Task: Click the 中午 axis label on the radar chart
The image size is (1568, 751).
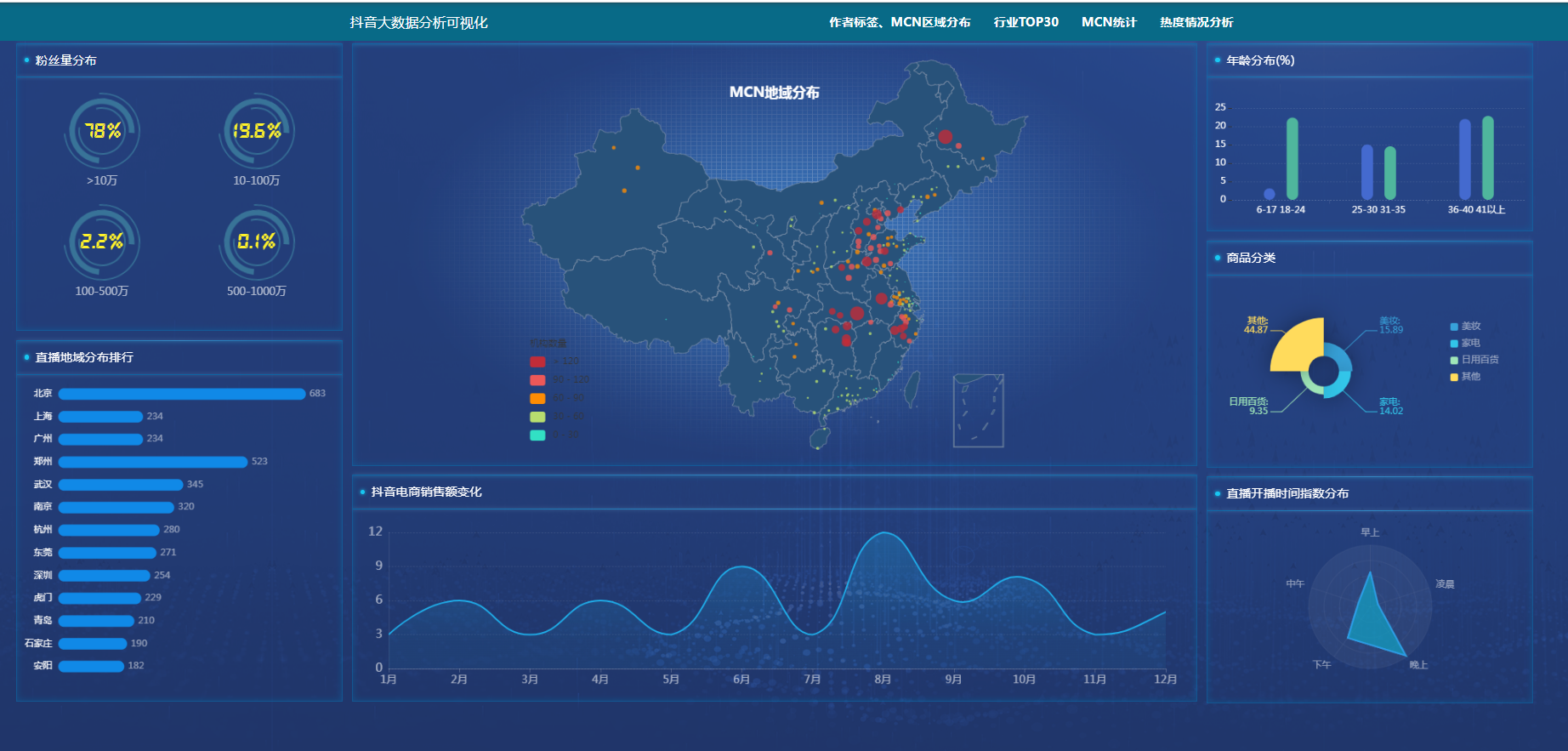Action: pos(1295,583)
